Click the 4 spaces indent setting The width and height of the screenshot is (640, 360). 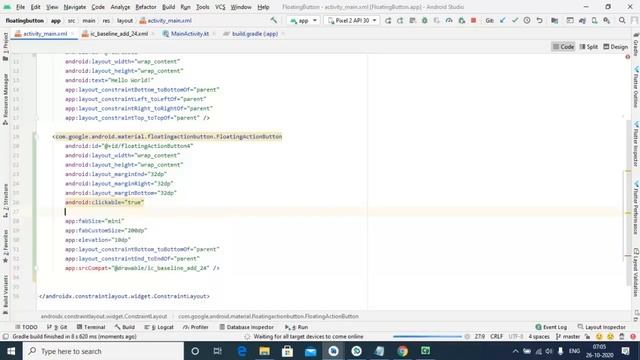pos(539,337)
